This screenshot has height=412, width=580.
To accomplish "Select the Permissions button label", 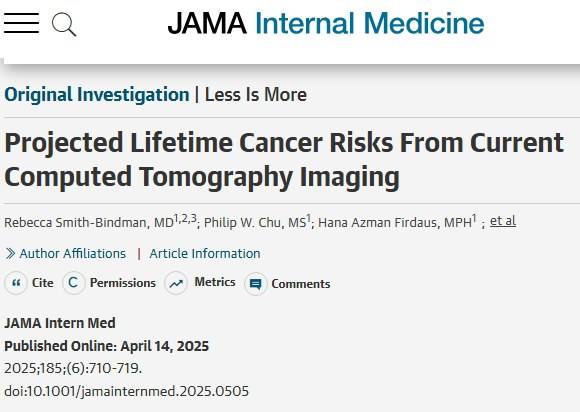I will [x=123, y=283].
